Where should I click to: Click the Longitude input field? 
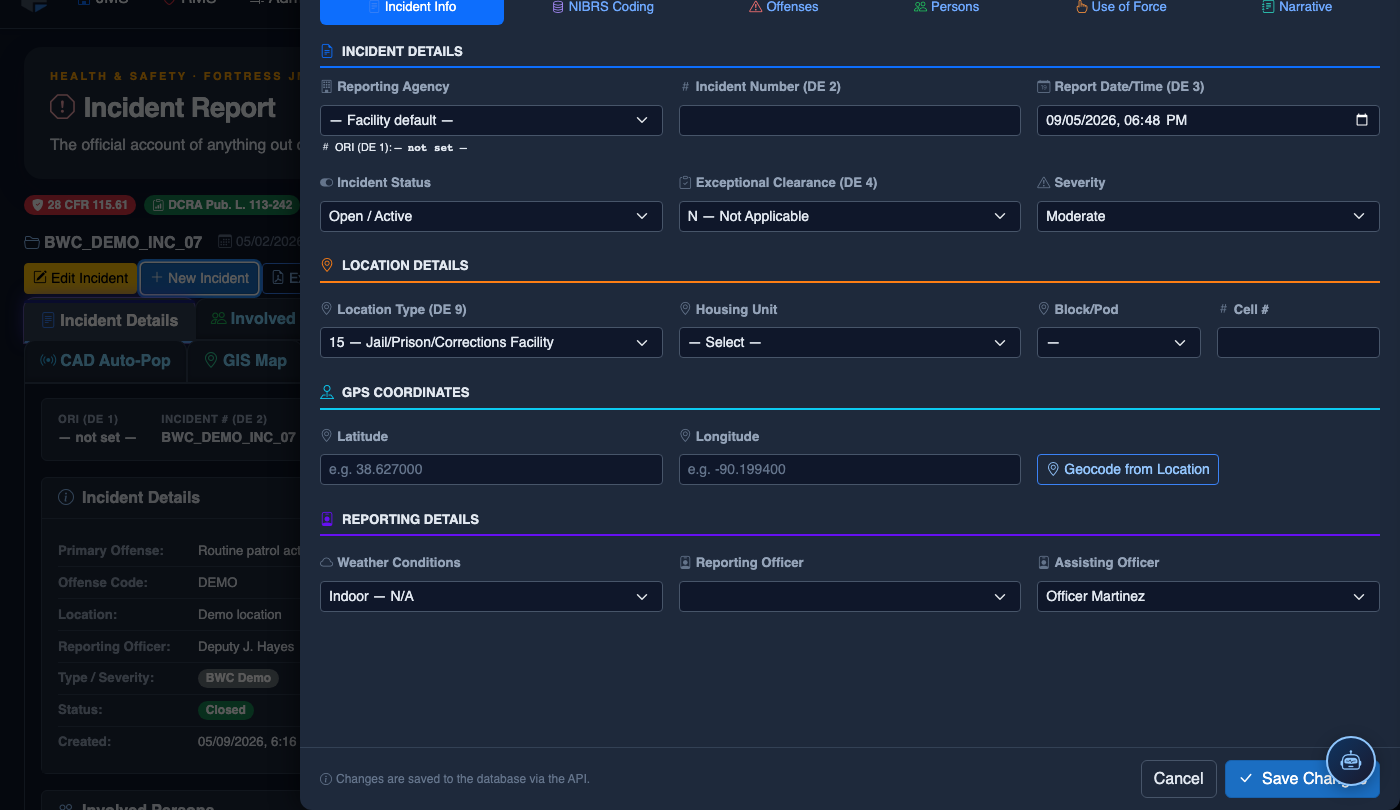(850, 470)
